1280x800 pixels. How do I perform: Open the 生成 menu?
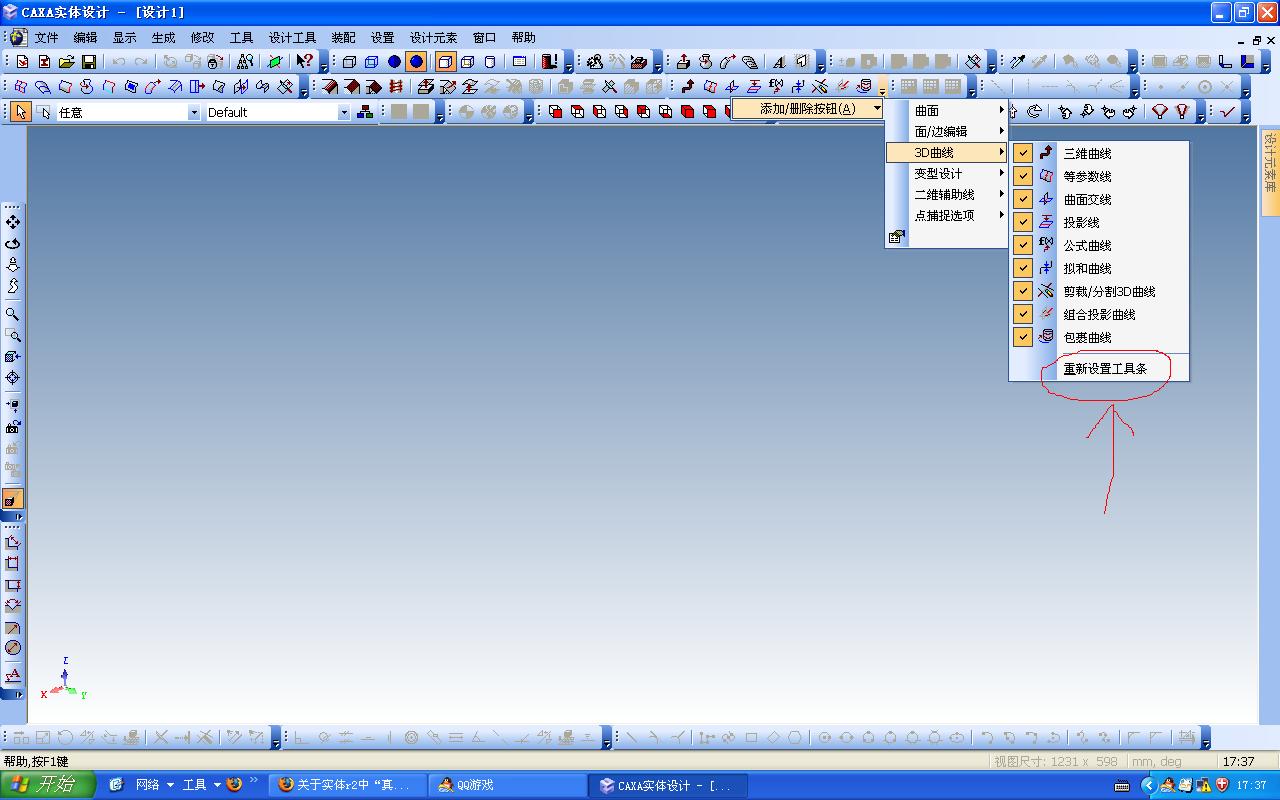click(164, 37)
